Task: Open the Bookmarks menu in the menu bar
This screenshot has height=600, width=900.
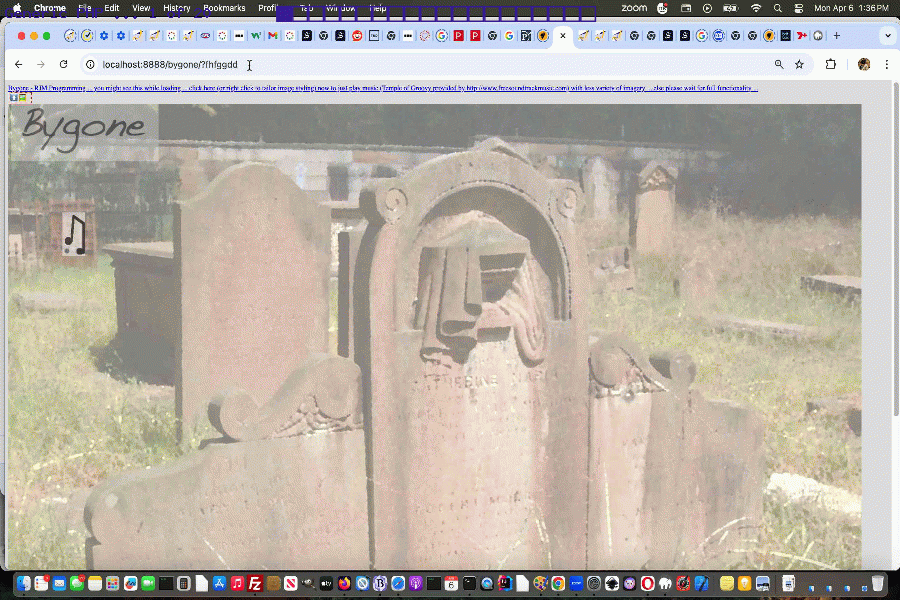Action: (224, 7)
